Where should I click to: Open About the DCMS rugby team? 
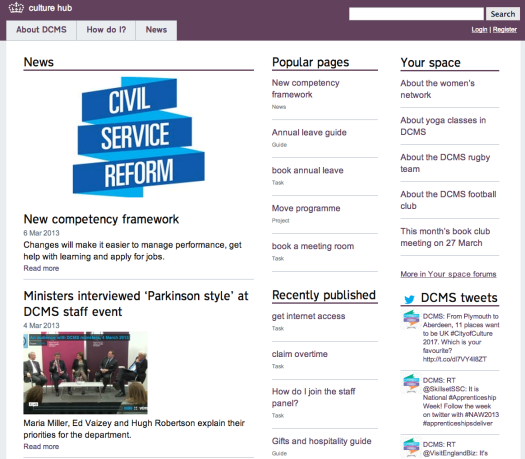445,163
